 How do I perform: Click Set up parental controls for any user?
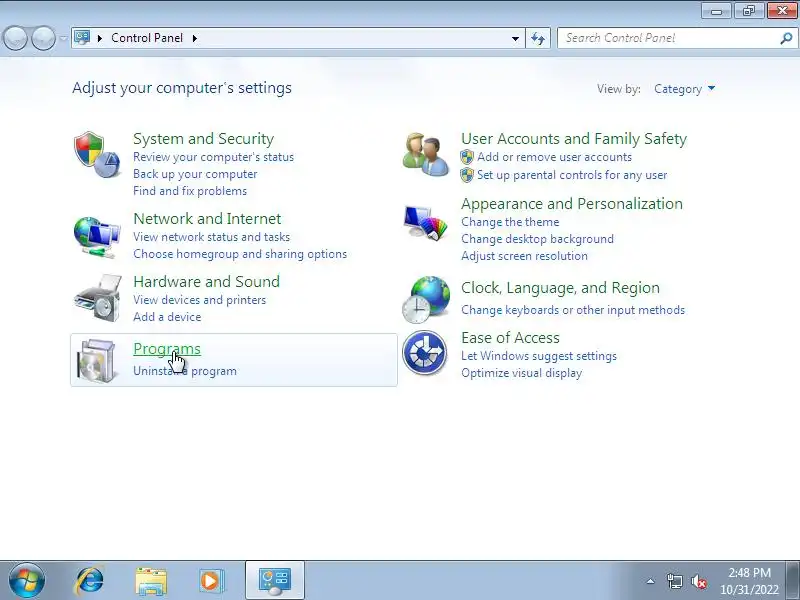click(x=572, y=175)
